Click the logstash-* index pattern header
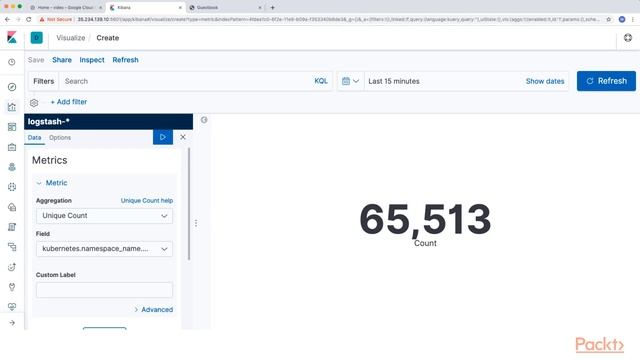Viewport: 640px width, 360px height. [x=109, y=122]
